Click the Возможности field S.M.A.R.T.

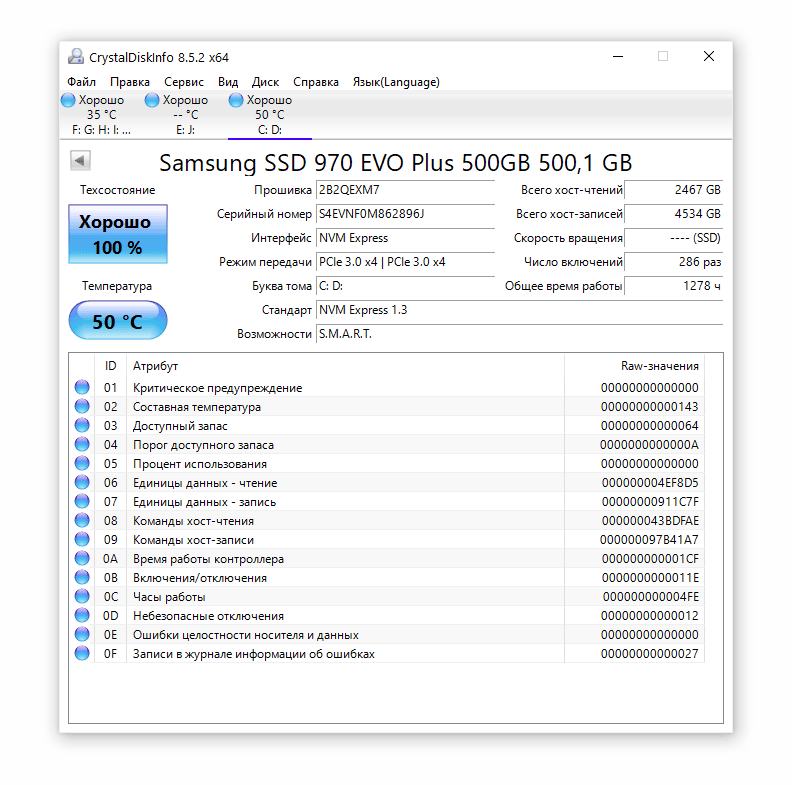(519, 334)
